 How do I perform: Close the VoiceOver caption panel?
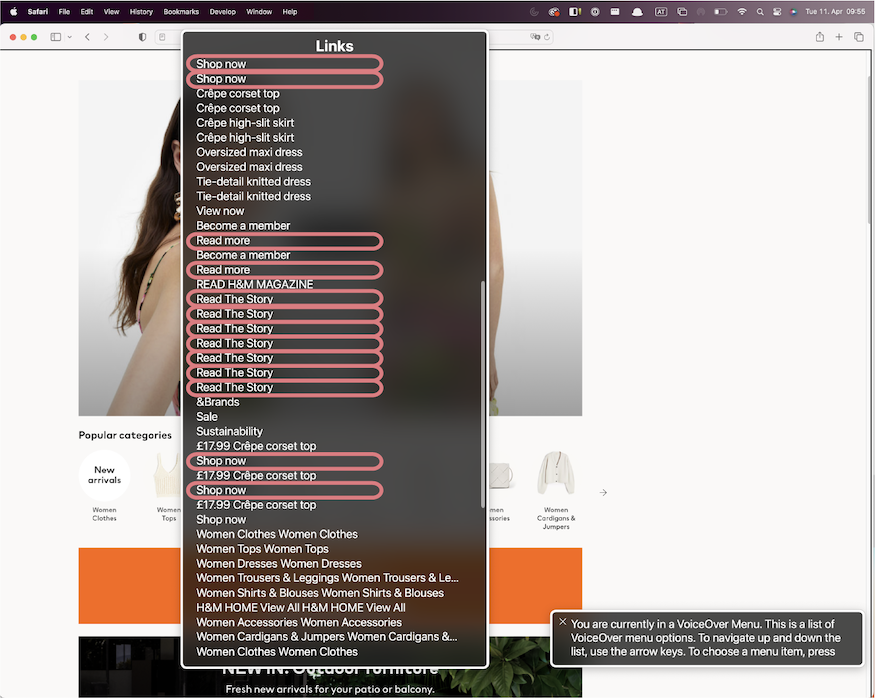click(x=562, y=622)
